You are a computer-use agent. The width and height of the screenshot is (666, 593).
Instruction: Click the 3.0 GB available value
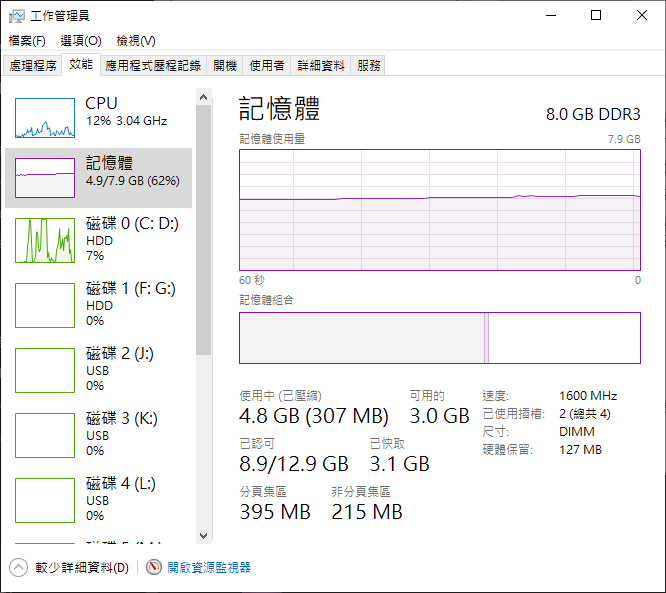pos(439,416)
